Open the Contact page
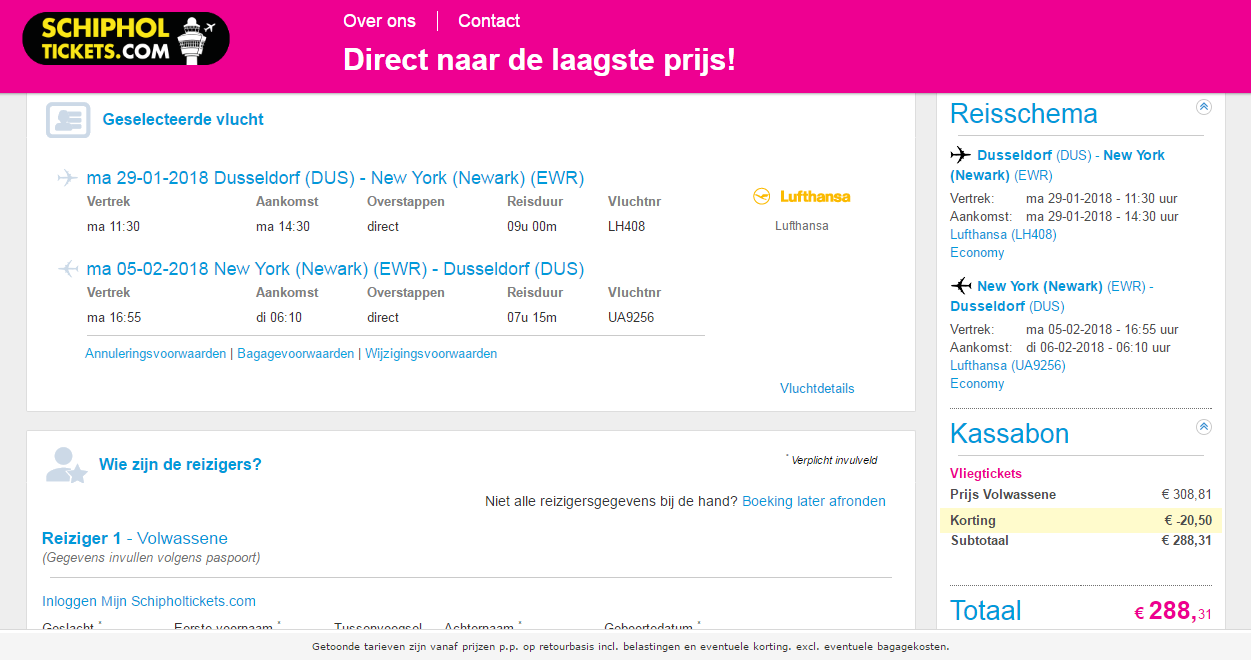This screenshot has height=660, width=1251. tap(489, 21)
